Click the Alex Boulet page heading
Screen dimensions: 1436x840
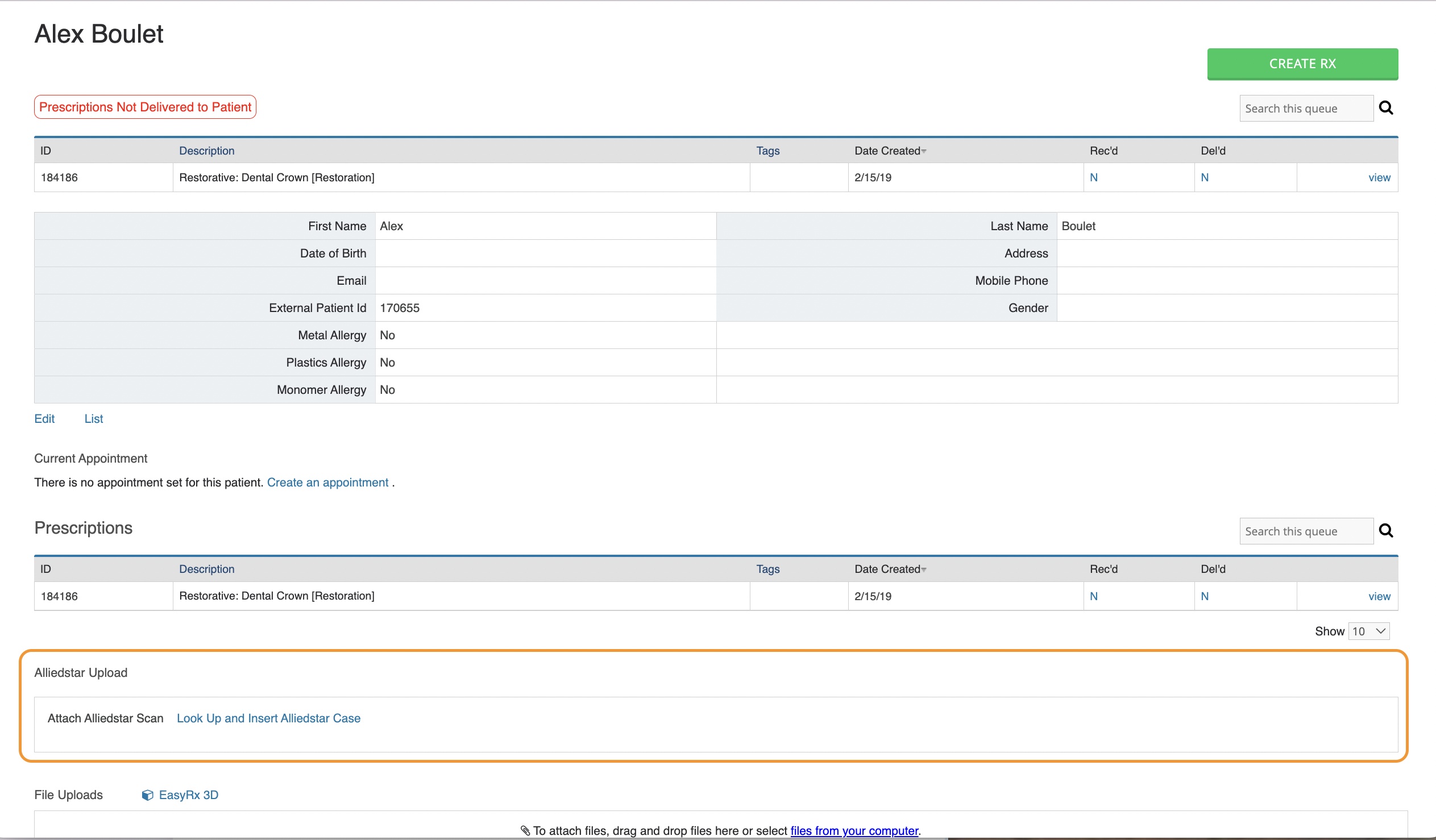pyautogui.click(x=98, y=34)
